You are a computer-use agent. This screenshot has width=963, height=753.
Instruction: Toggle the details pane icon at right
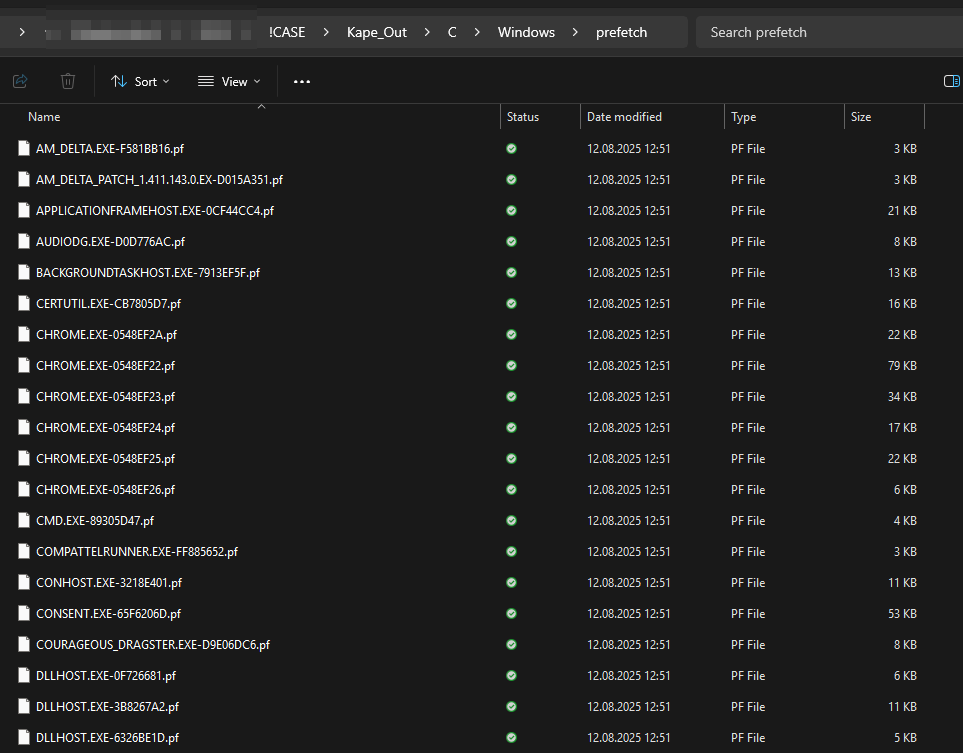pos(951,81)
